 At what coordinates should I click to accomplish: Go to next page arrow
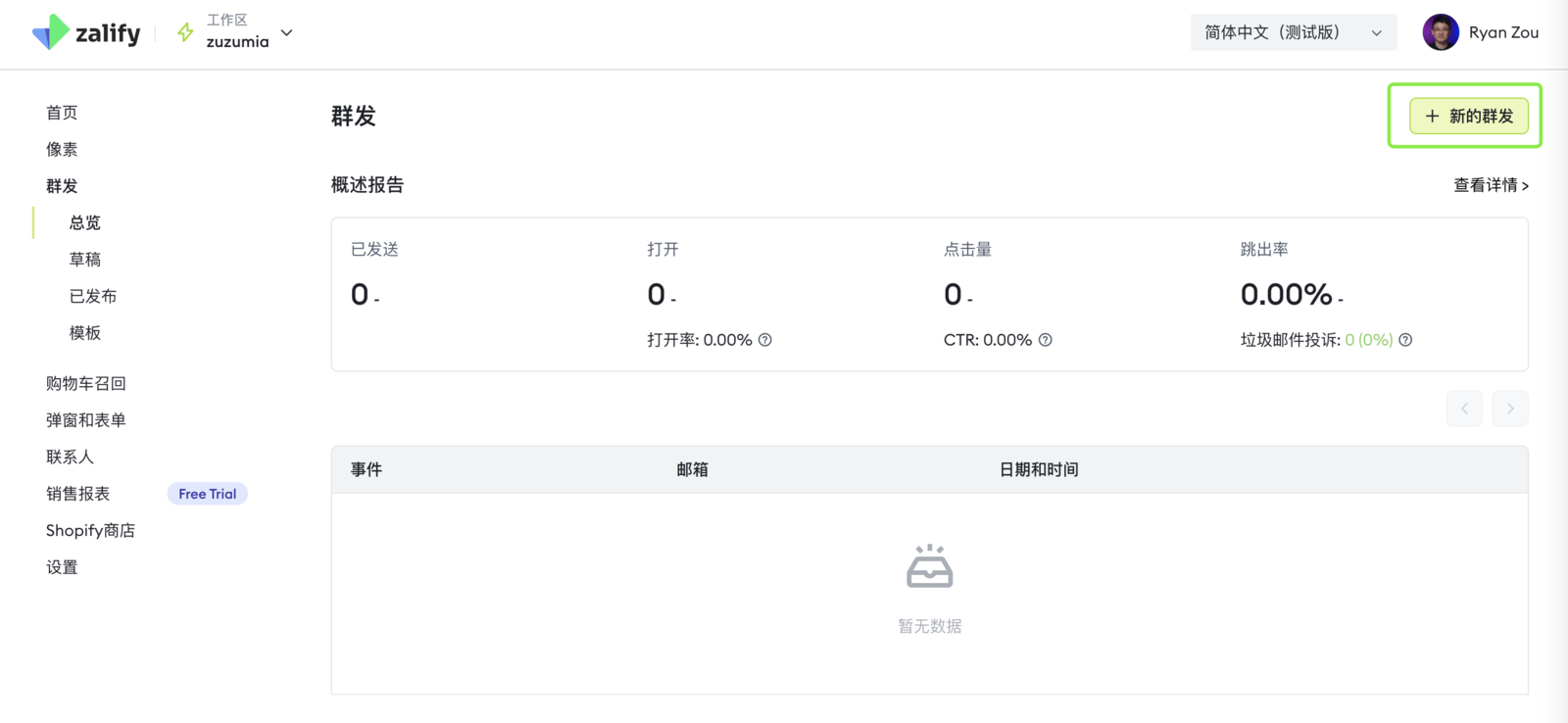click(x=1510, y=409)
